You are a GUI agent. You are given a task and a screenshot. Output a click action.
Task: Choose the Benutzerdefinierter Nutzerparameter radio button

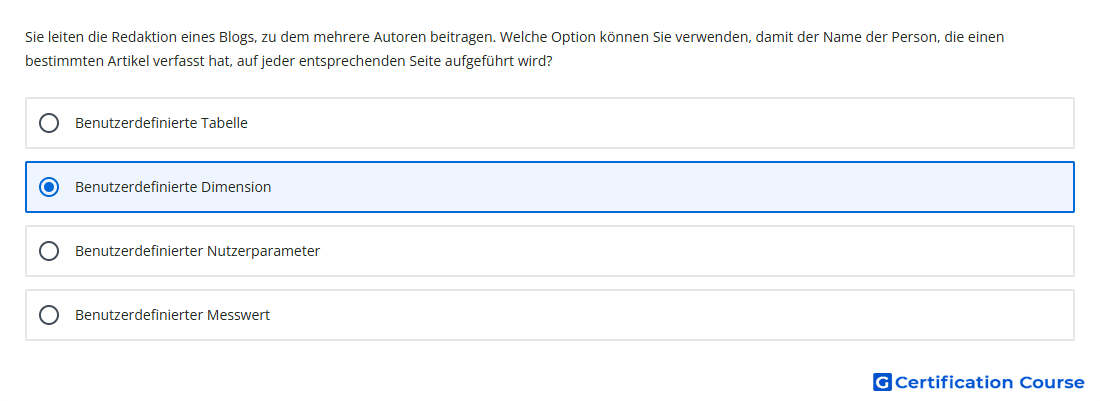(x=49, y=251)
